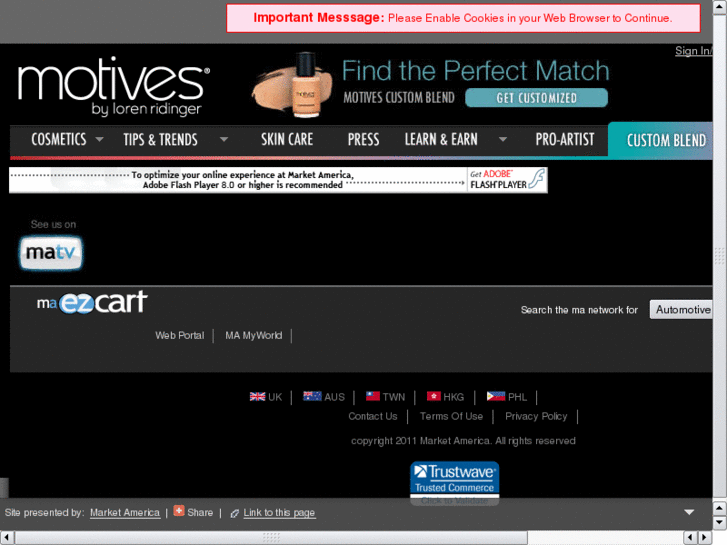The image size is (727, 545).
Task: Click the vertical scrollbar down arrow
Action: click(719, 521)
